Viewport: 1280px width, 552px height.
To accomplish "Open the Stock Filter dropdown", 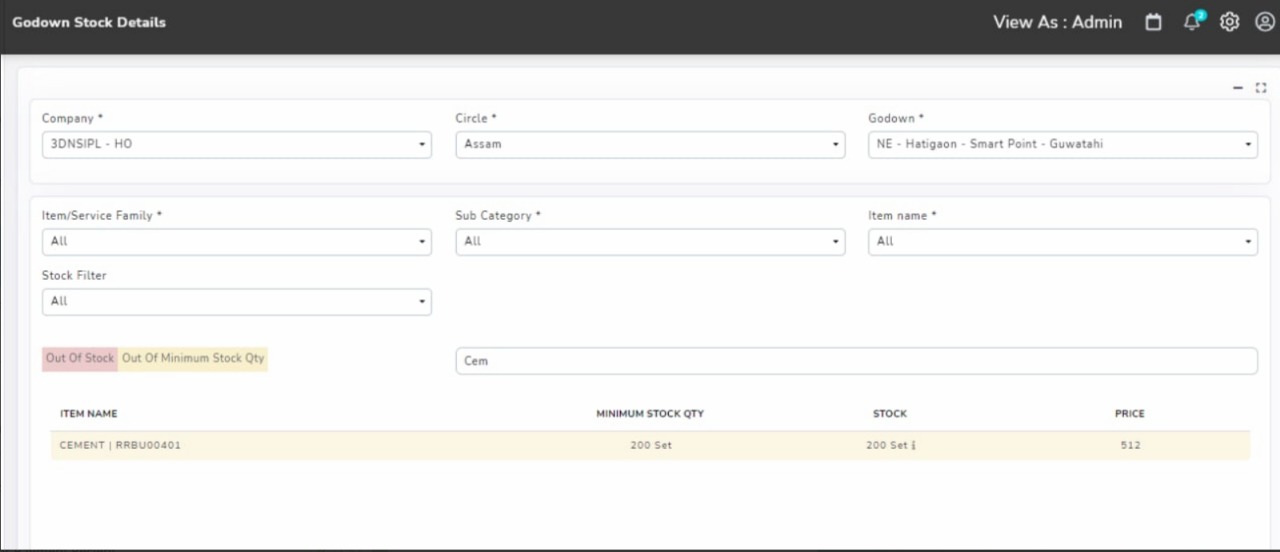I will pos(237,301).
